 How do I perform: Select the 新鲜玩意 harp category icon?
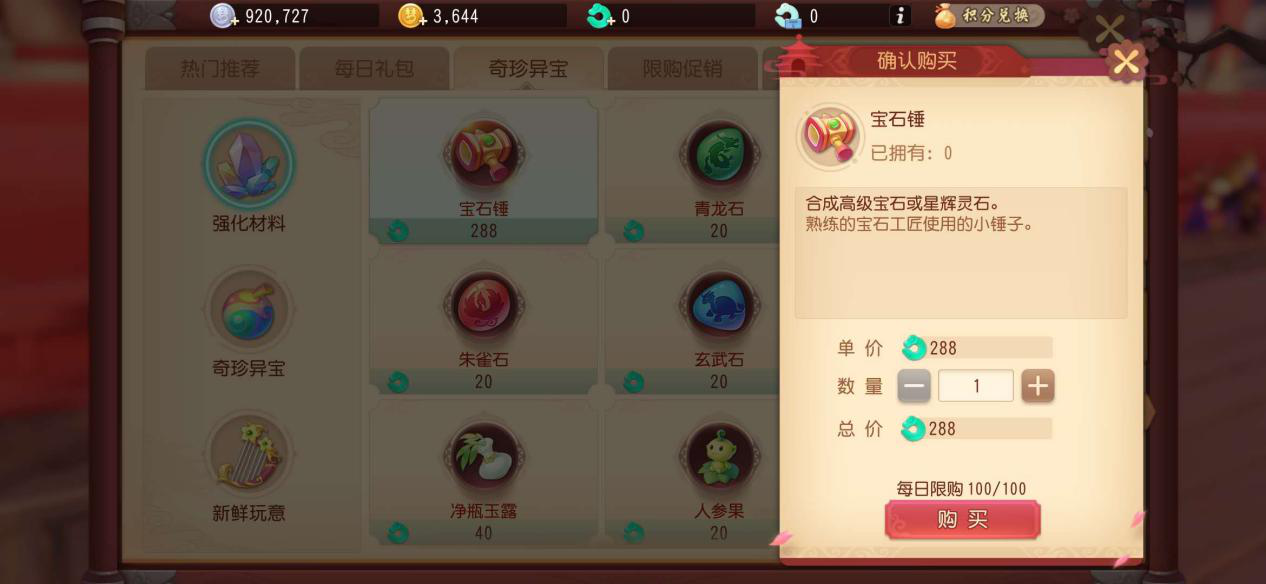click(x=249, y=454)
